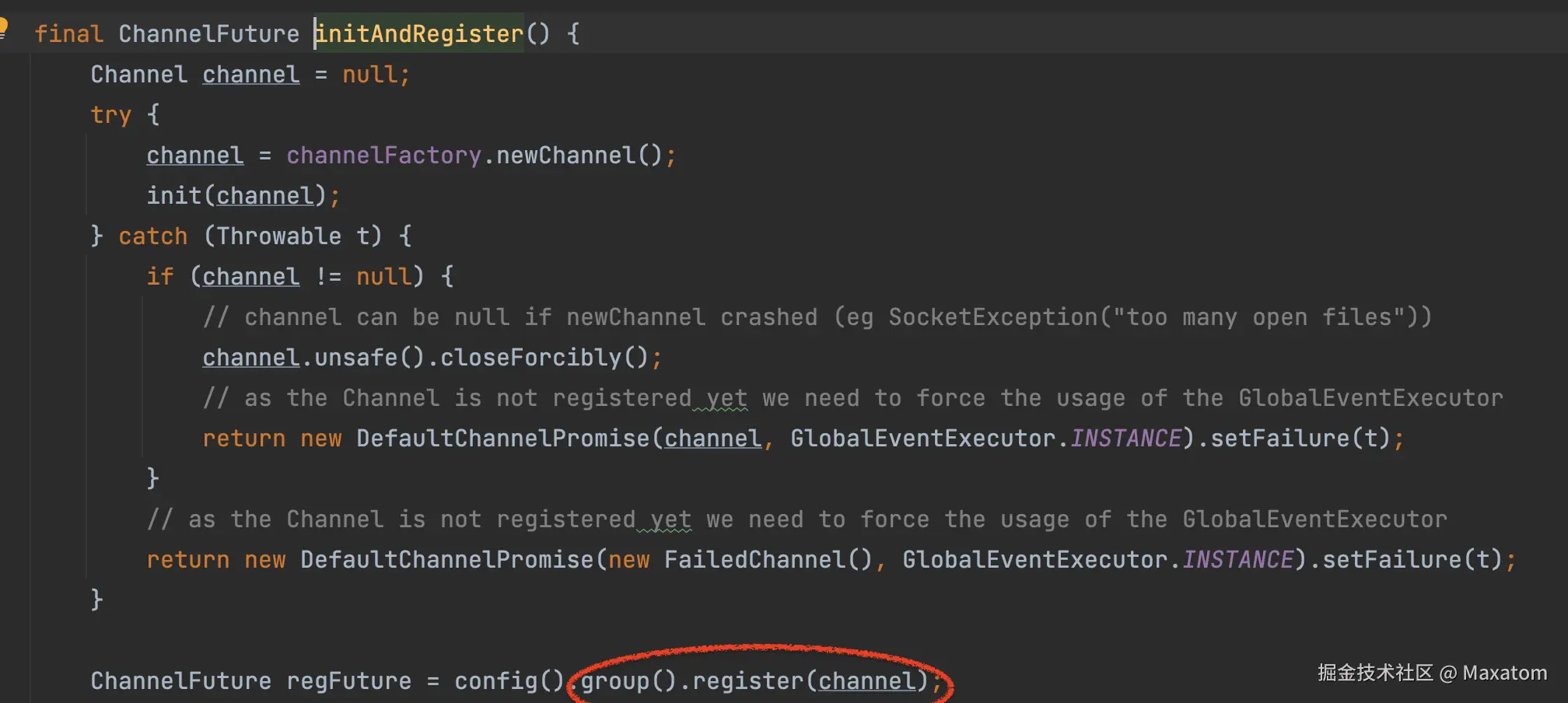Click ChannelFuture return type in method signature

coord(208,33)
